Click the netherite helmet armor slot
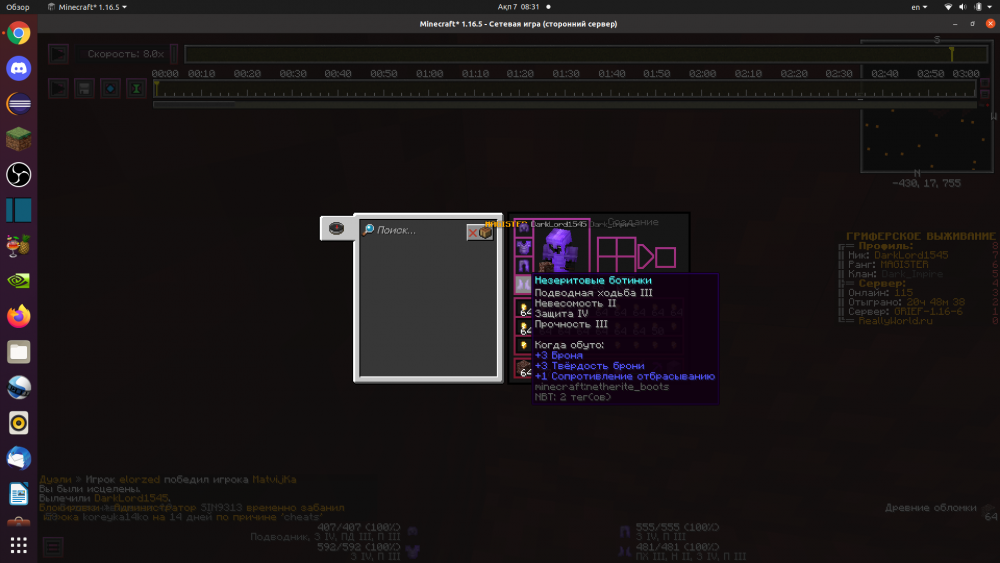1000x563 pixels. [x=524, y=227]
